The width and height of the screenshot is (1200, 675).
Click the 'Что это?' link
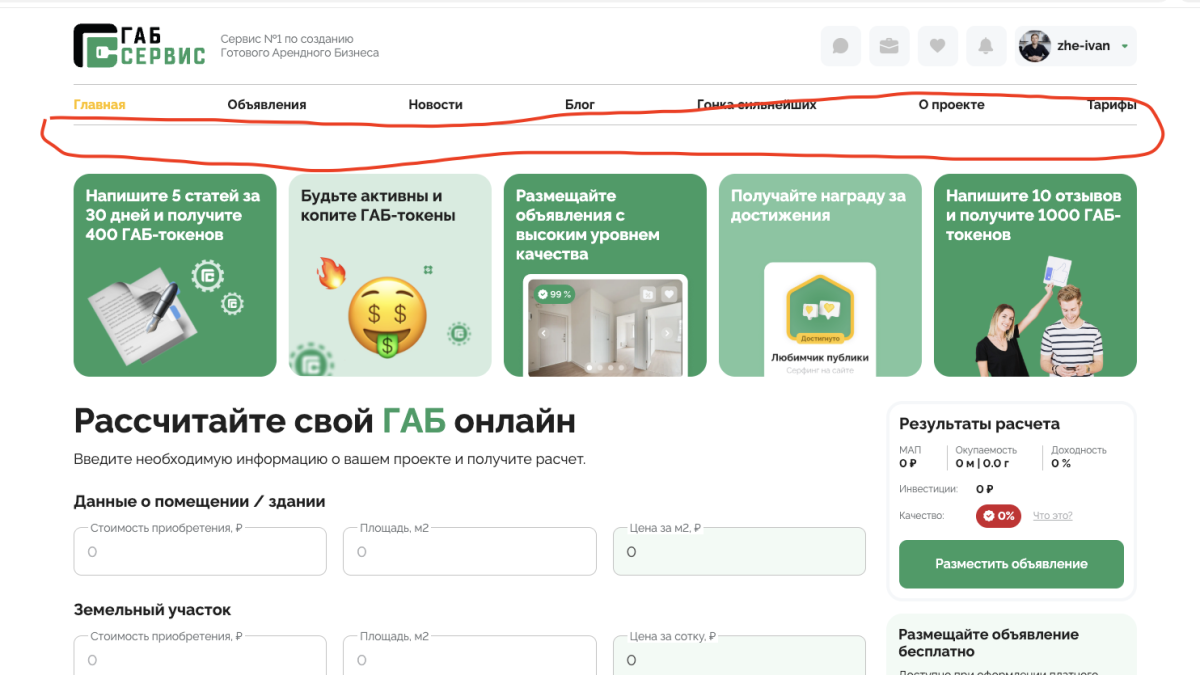(1052, 516)
